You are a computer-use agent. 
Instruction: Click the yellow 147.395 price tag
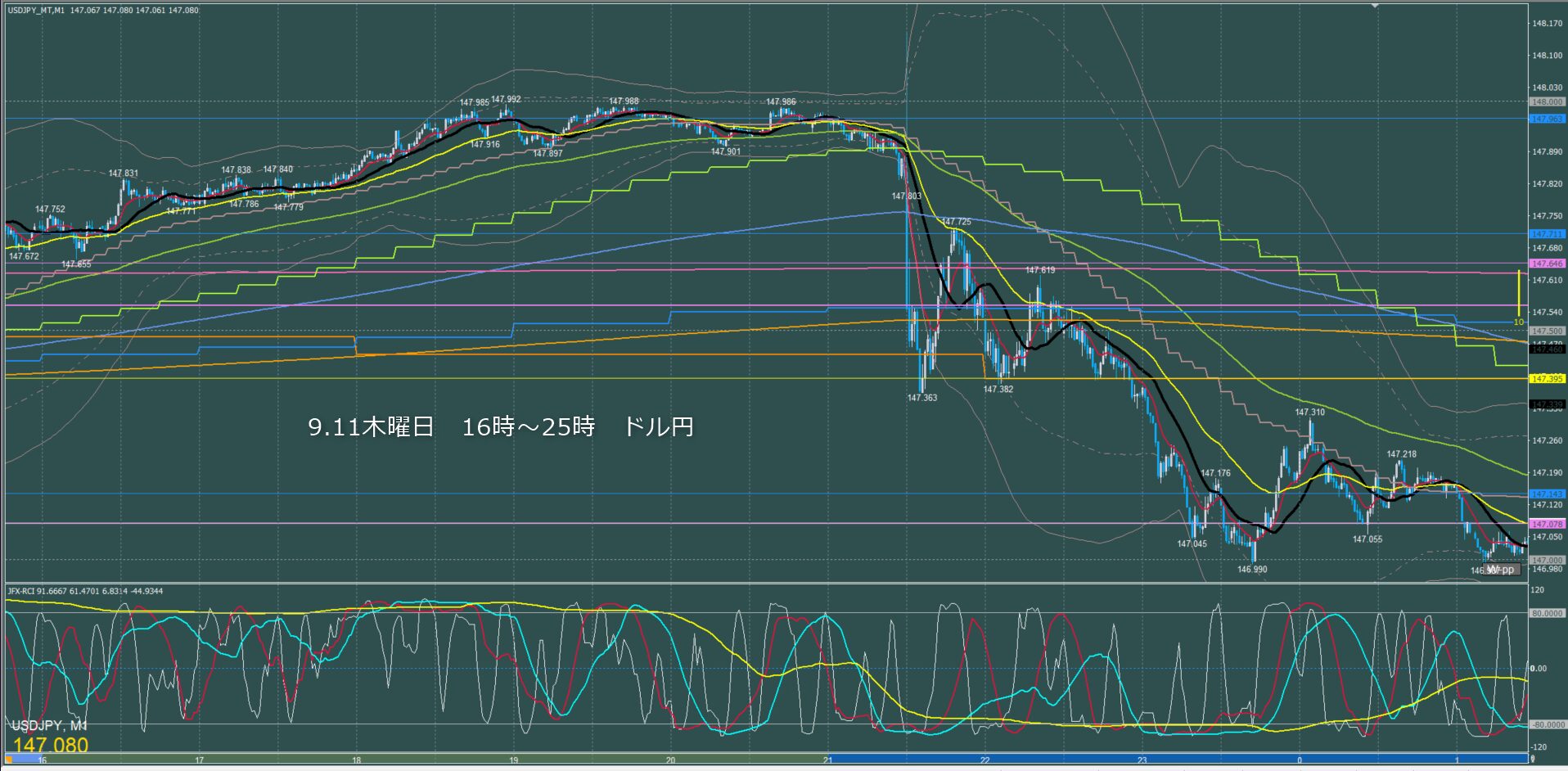point(1547,379)
